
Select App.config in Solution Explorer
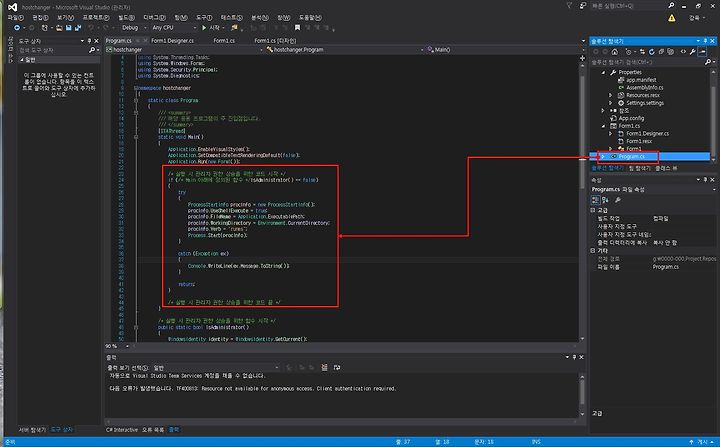[631, 118]
